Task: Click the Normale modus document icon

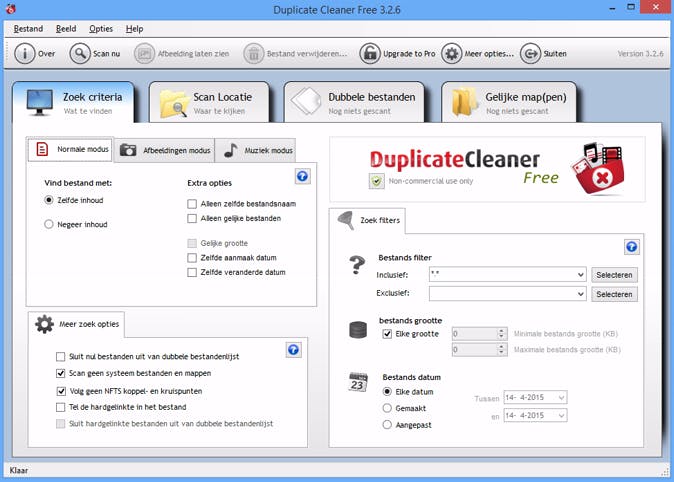Action: coord(42,149)
